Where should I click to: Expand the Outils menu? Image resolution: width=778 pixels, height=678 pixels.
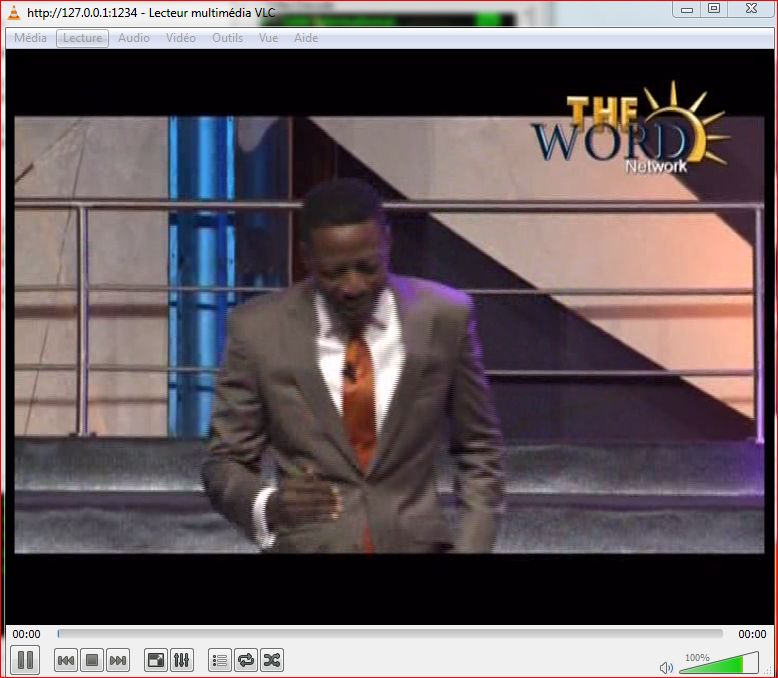click(x=227, y=38)
